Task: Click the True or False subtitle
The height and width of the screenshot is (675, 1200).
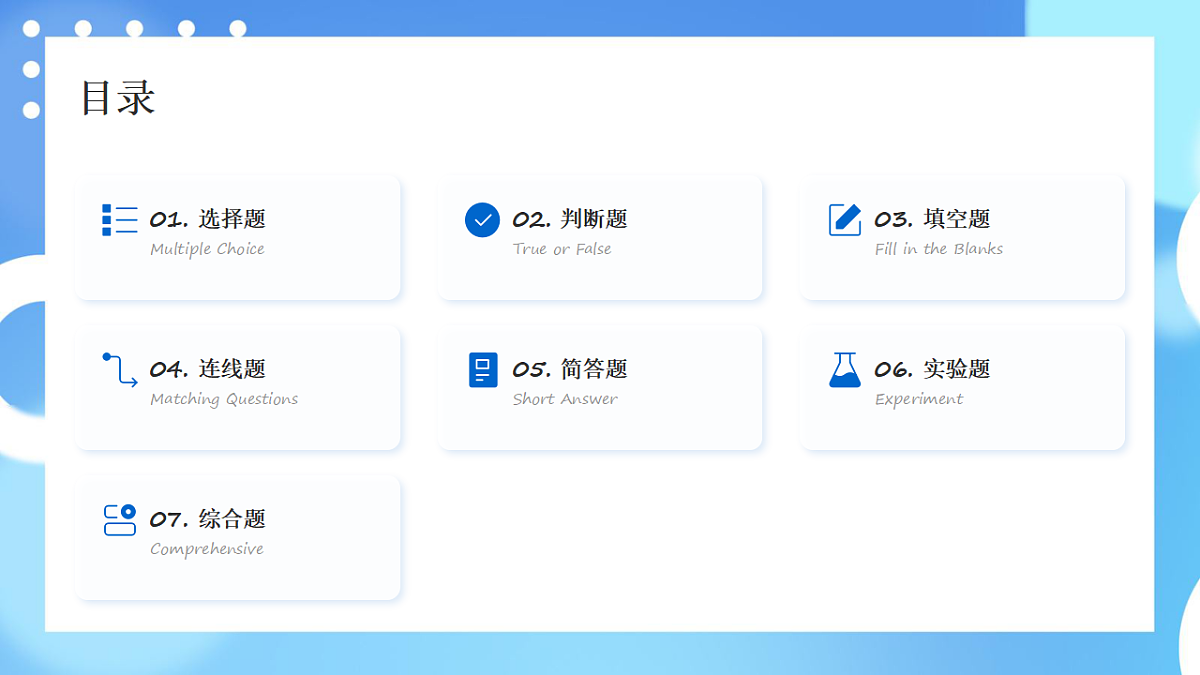Action: tap(562, 249)
